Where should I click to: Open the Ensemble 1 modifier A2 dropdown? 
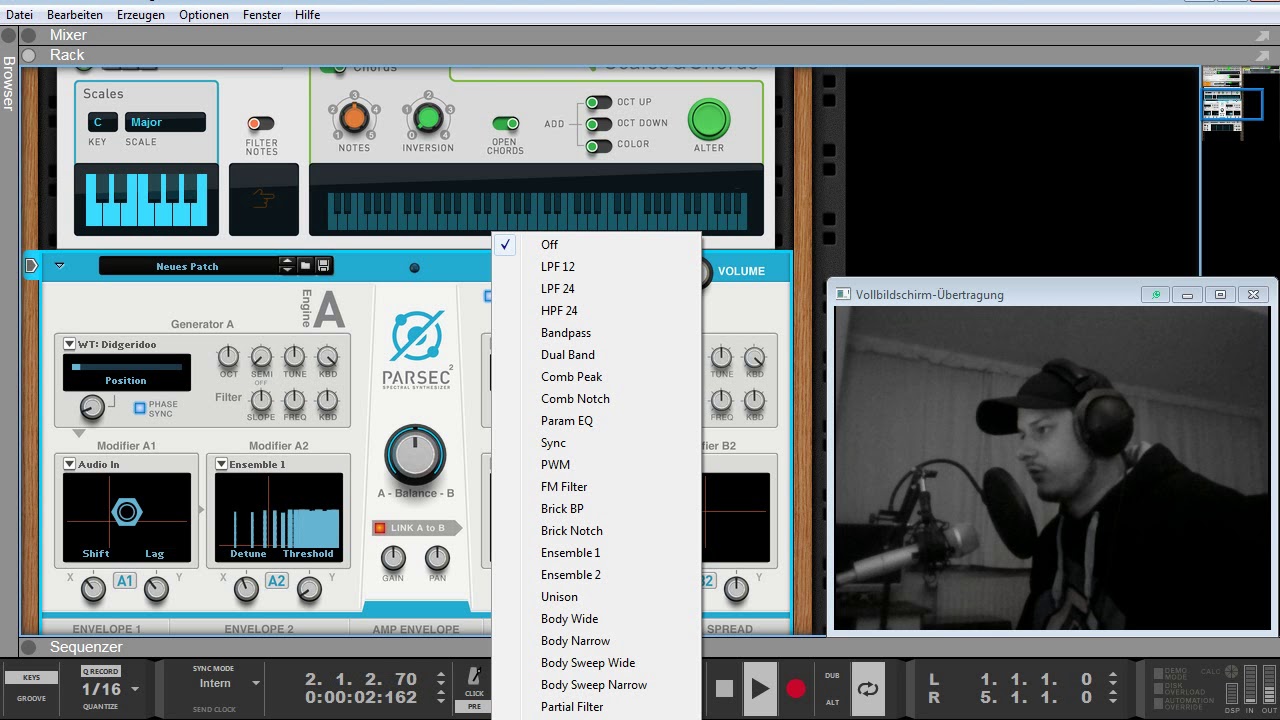point(221,464)
